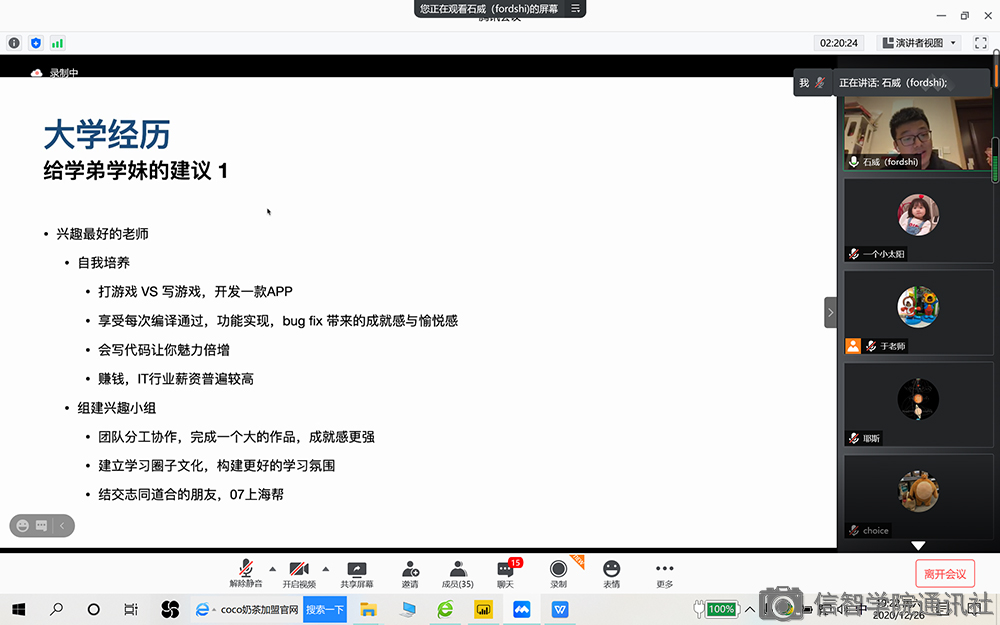
Task: Open 聊天 chat with unread badge
Action: pyautogui.click(x=506, y=574)
